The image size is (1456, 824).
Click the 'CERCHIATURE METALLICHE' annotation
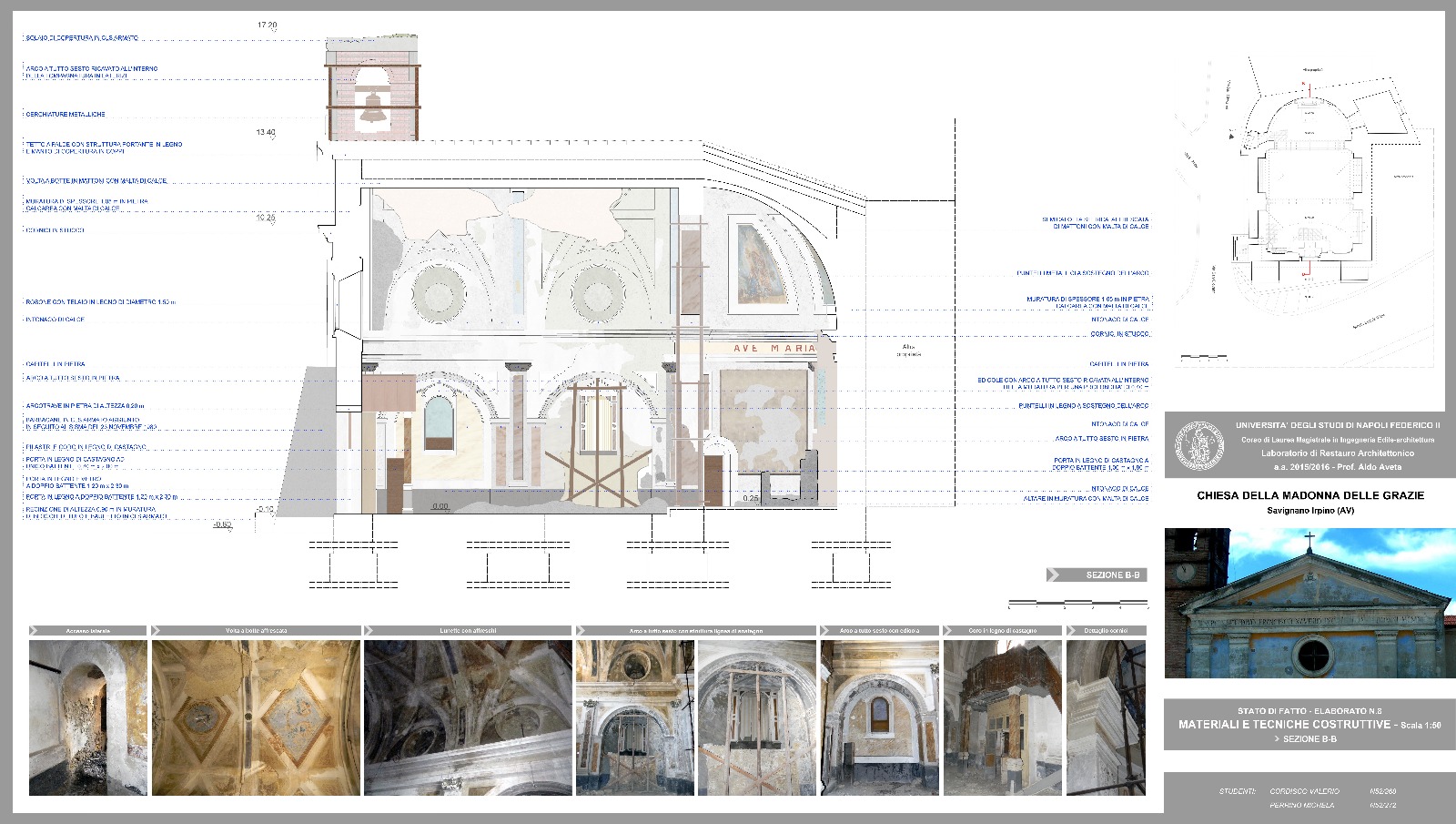(66, 114)
